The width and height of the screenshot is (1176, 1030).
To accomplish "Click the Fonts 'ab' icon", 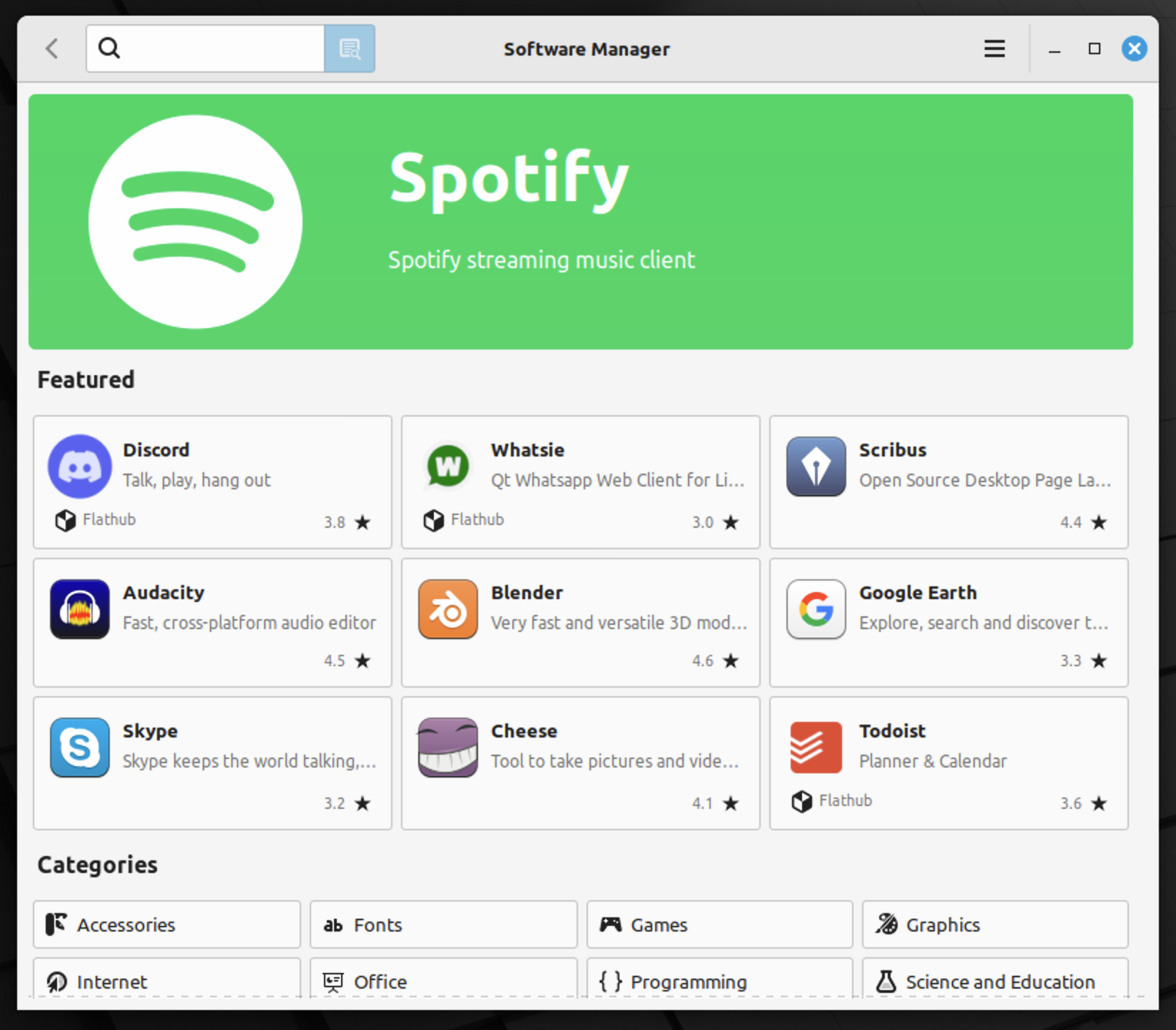I will (333, 925).
